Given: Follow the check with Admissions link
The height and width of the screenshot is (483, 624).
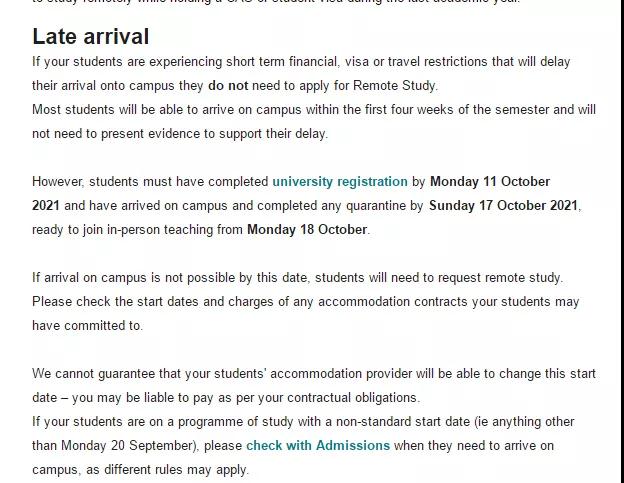Looking at the screenshot, I should 318,446.
